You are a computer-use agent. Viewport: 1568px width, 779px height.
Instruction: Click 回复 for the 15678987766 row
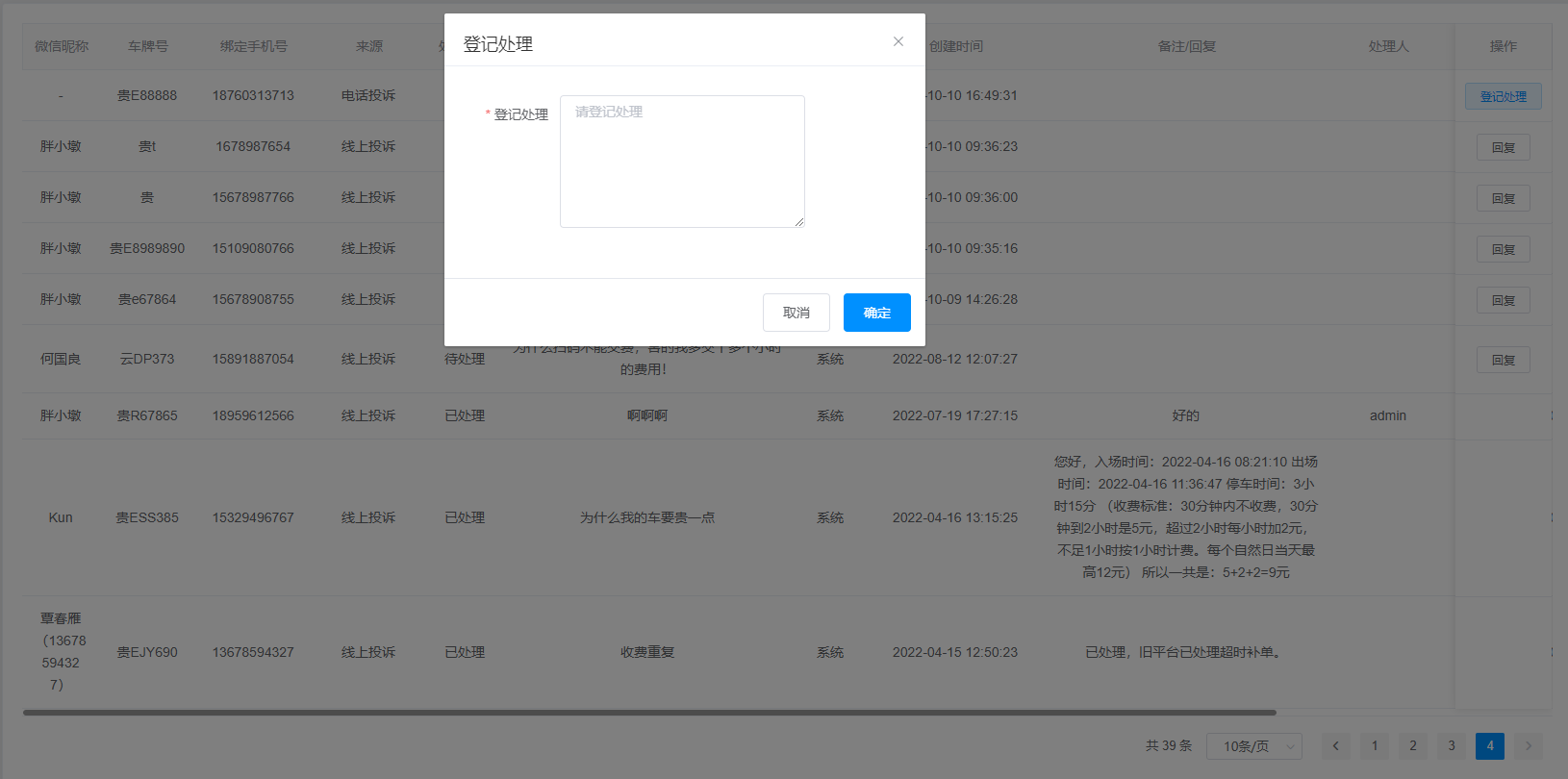tap(1503, 198)
